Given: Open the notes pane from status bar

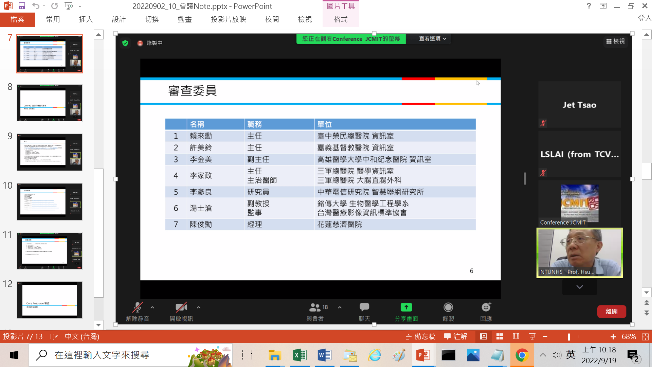Looking at the screenshot, I should (420, 336).
